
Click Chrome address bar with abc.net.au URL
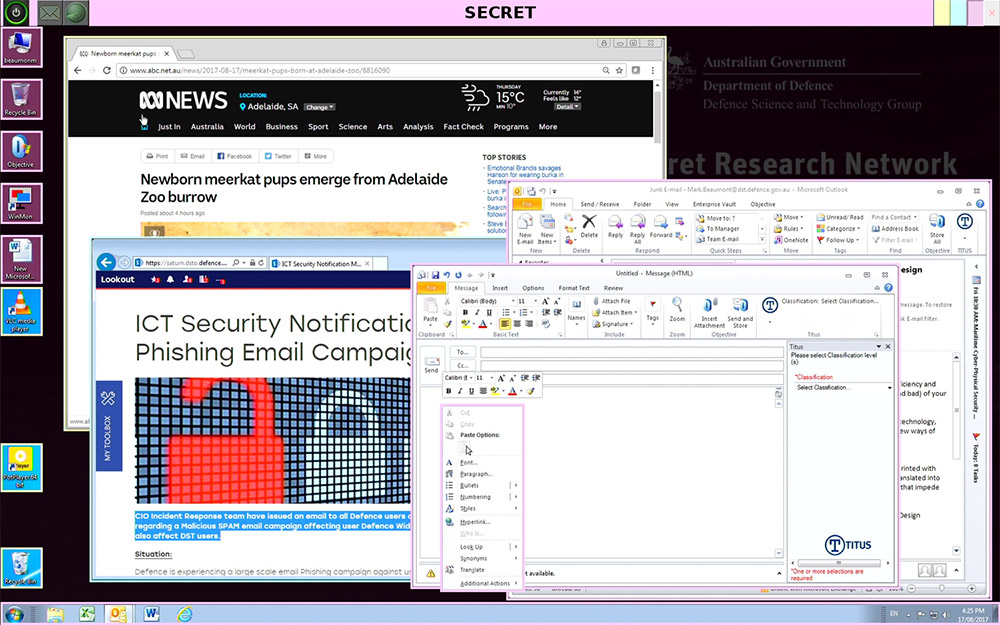pos(364,70)
